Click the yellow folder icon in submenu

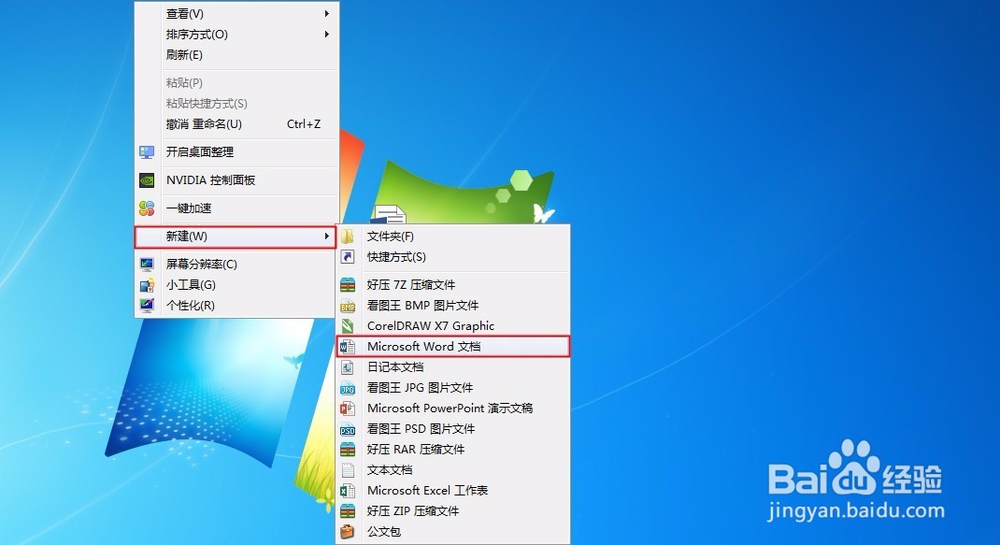(x=347, y=236)
